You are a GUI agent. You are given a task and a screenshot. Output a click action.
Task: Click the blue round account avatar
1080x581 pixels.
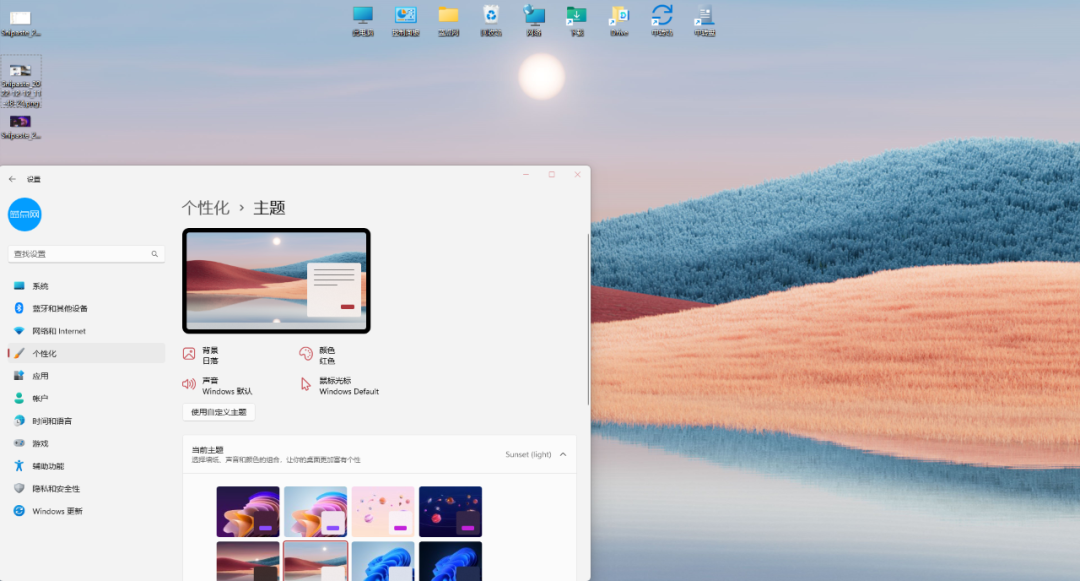point(25,214)
